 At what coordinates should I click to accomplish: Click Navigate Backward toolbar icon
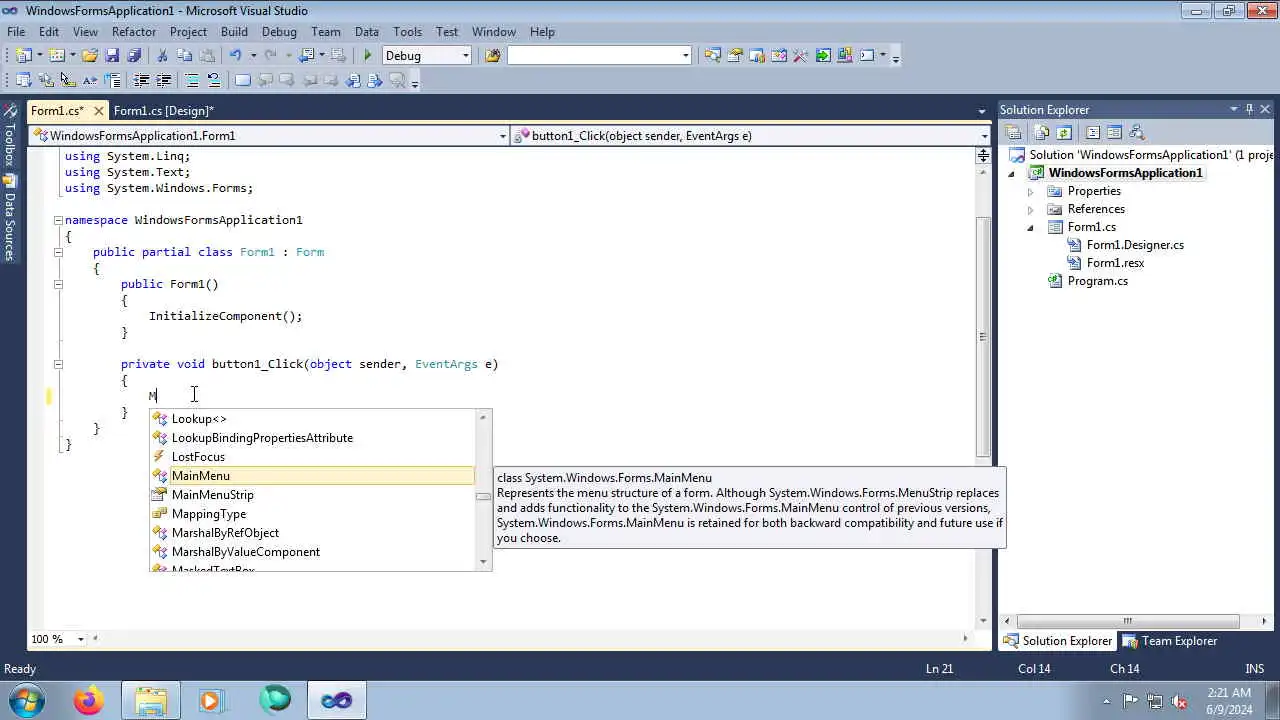tap(307, 56)
